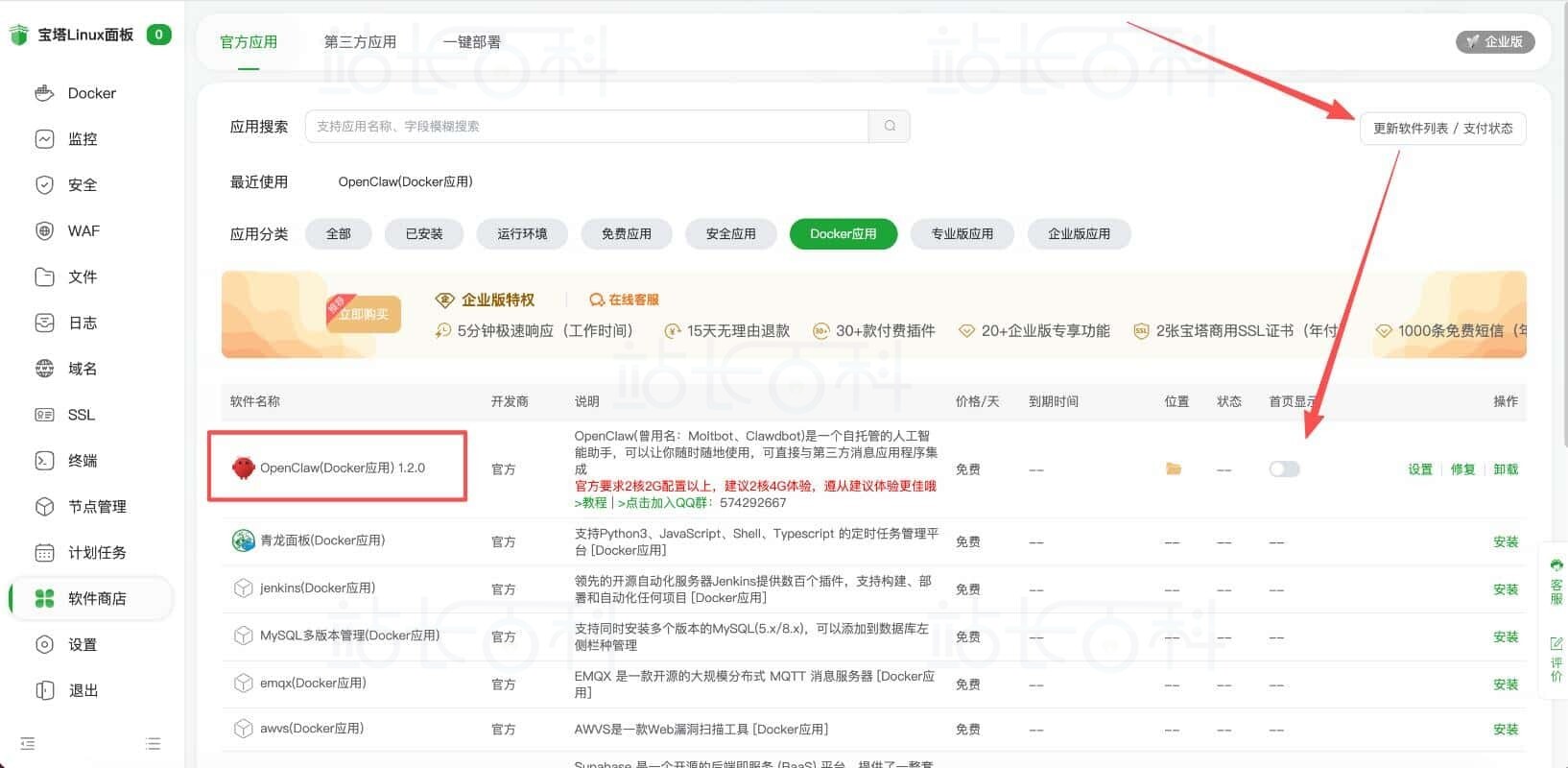This screenshot has width=1568, height=768.
Task: Select the 安全应用 category filter
Action: [731, 234]
